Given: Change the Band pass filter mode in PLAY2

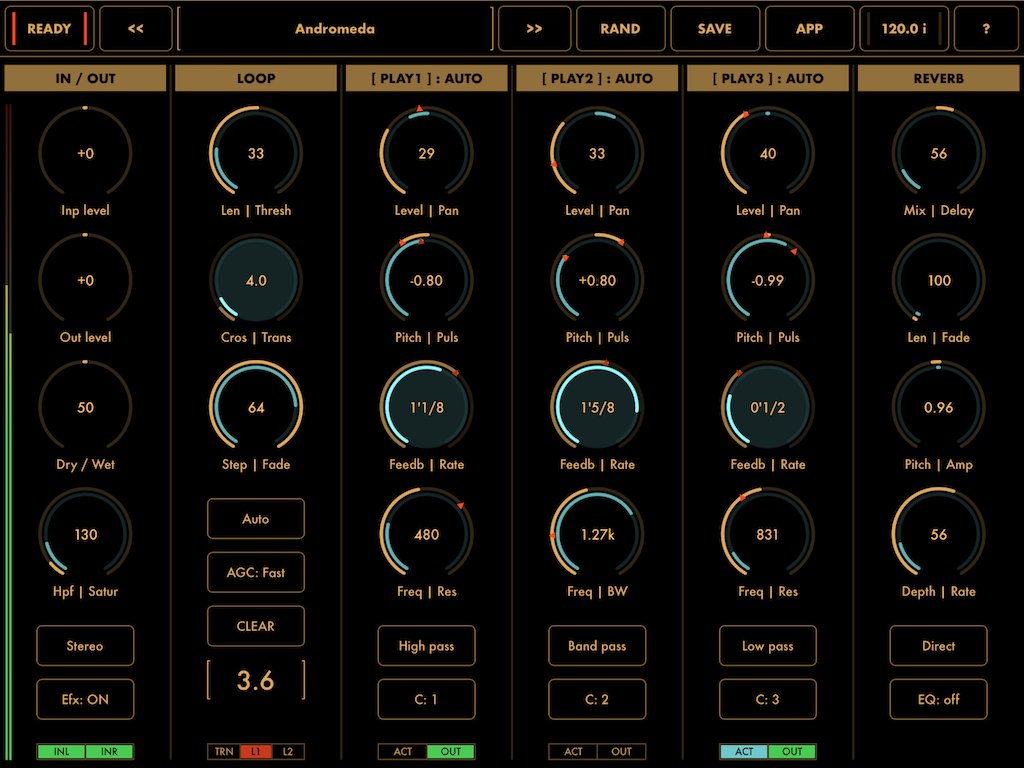Looking at the screenshot, I should click(x=597, y=646).
